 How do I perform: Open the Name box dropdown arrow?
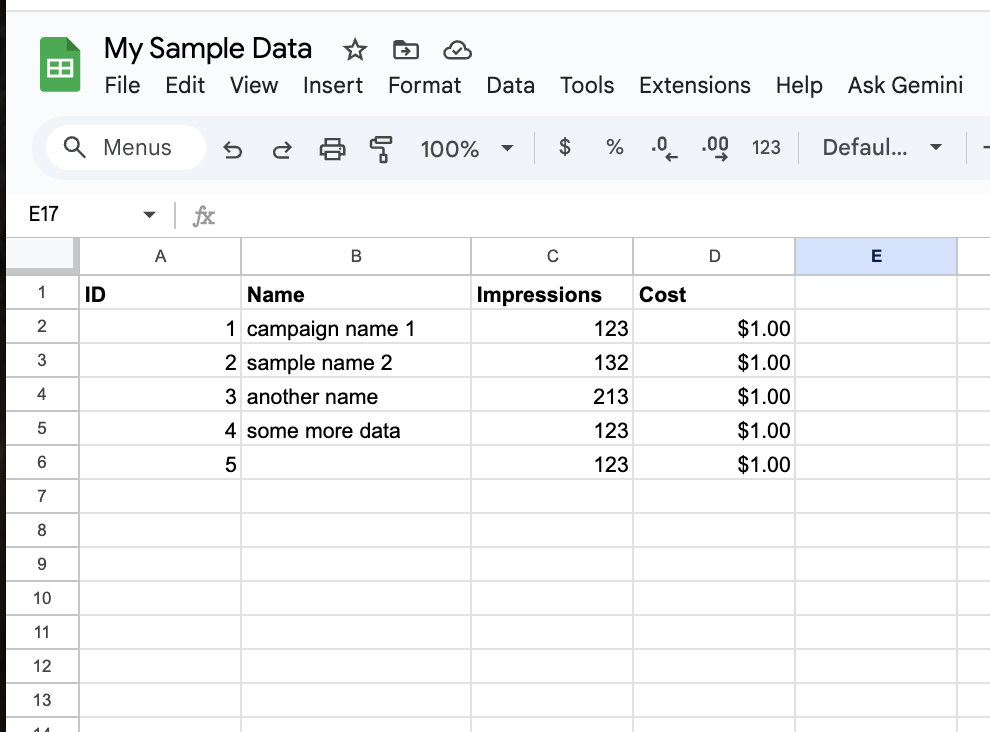(150, 215)
